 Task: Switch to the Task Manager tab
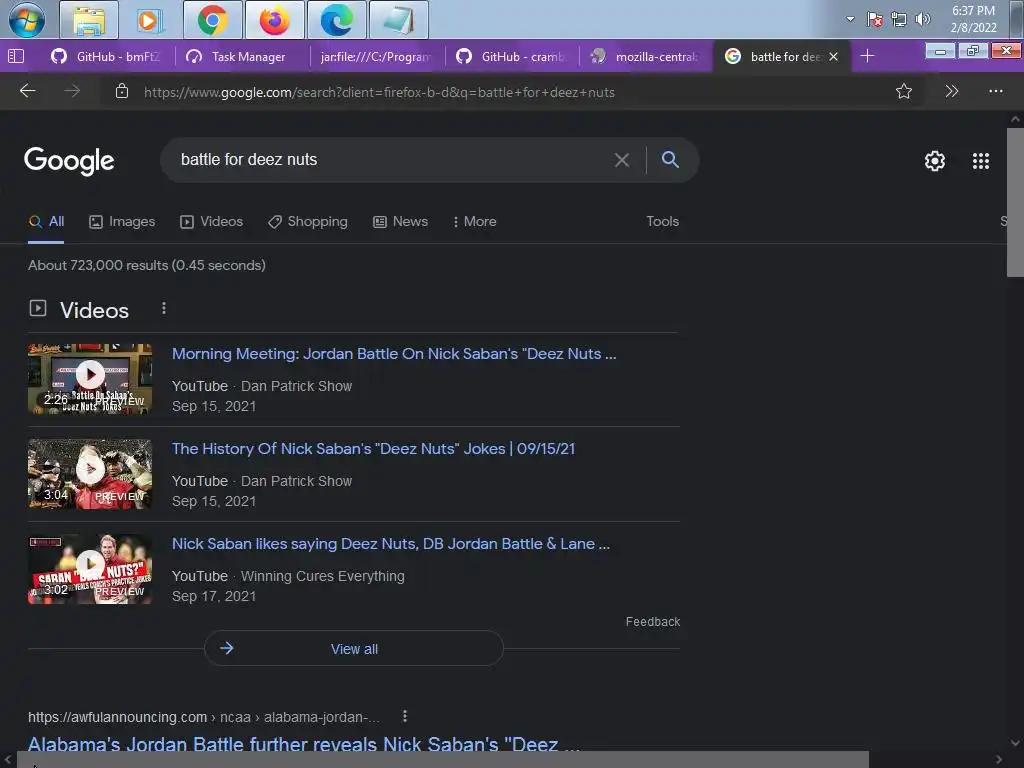[x=241, y=57]
